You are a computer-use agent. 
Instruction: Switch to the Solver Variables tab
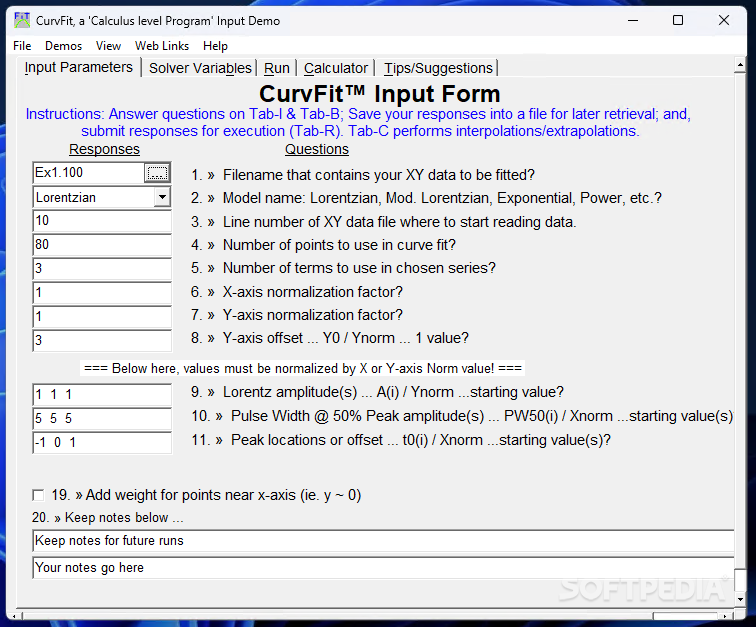[200, 68]
